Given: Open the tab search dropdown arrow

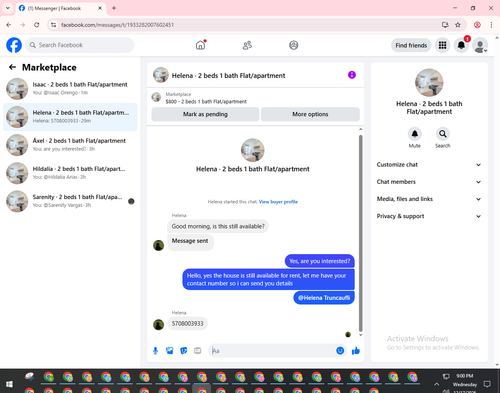Looking at the screenshot, I should point(8,8).
